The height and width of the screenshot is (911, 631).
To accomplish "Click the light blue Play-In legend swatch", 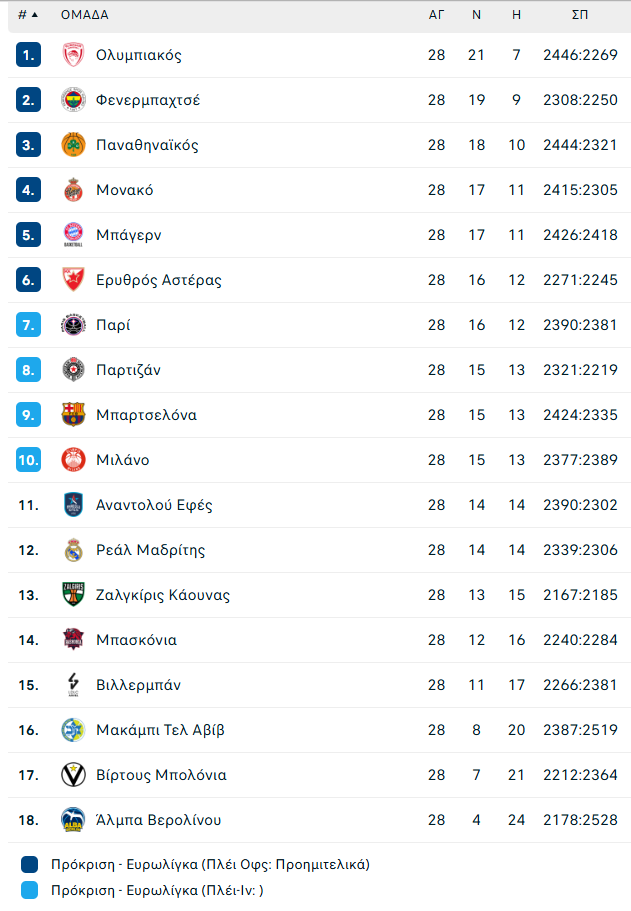I will tap(30, 890).
